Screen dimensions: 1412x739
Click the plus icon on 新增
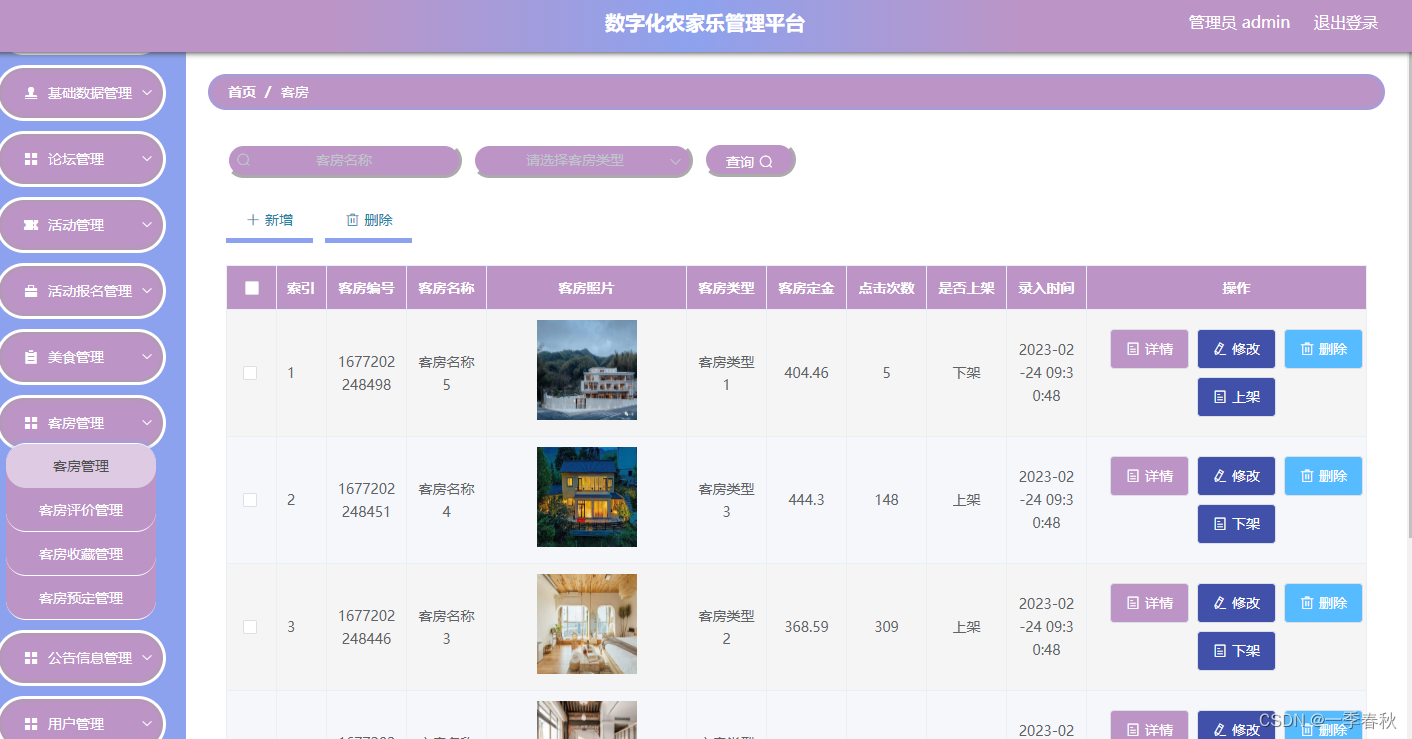coord(254,220)
